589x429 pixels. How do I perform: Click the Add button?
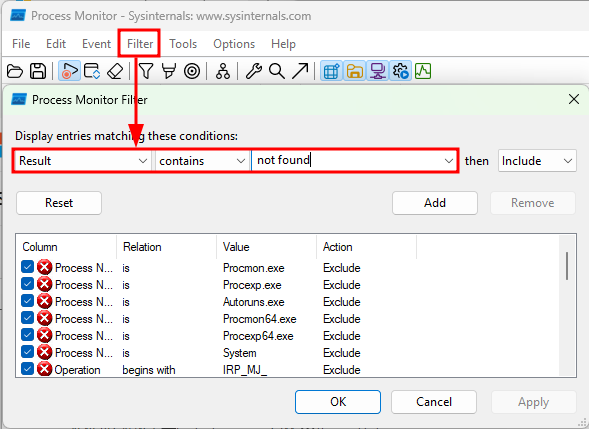tap(435, 203)
